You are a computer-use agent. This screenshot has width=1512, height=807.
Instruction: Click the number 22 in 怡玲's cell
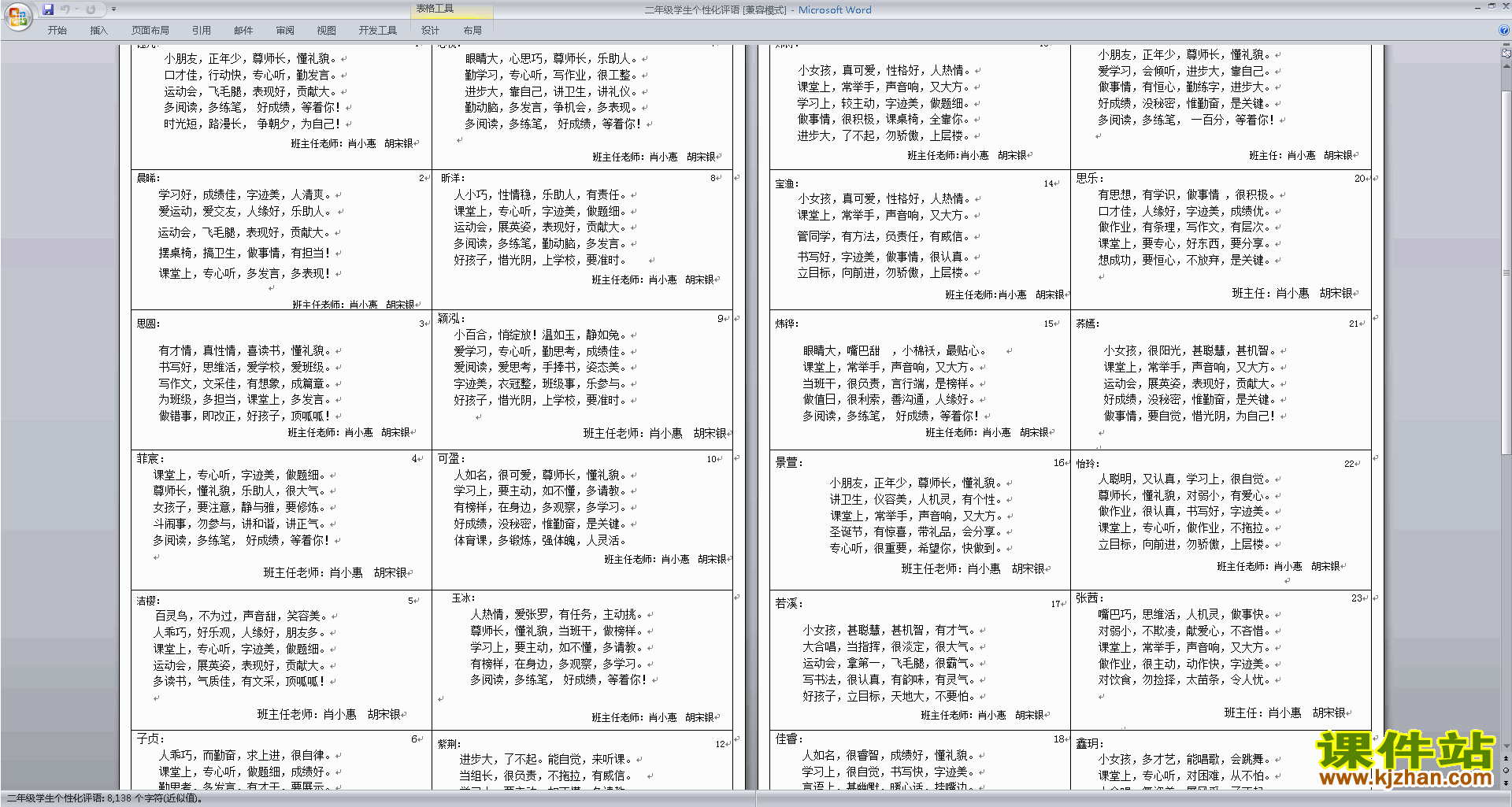1350,464
